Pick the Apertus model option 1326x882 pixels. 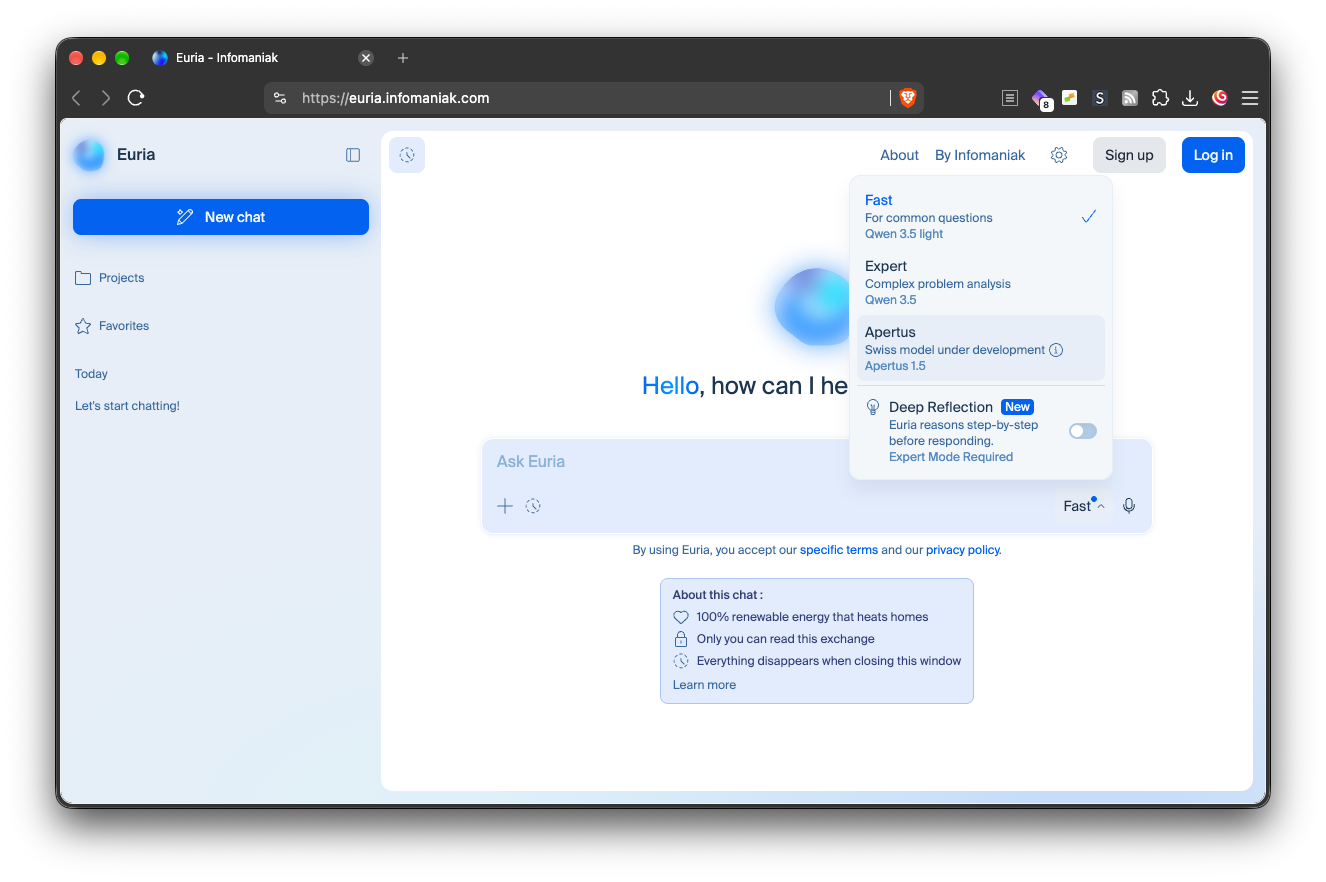(981, 349)
